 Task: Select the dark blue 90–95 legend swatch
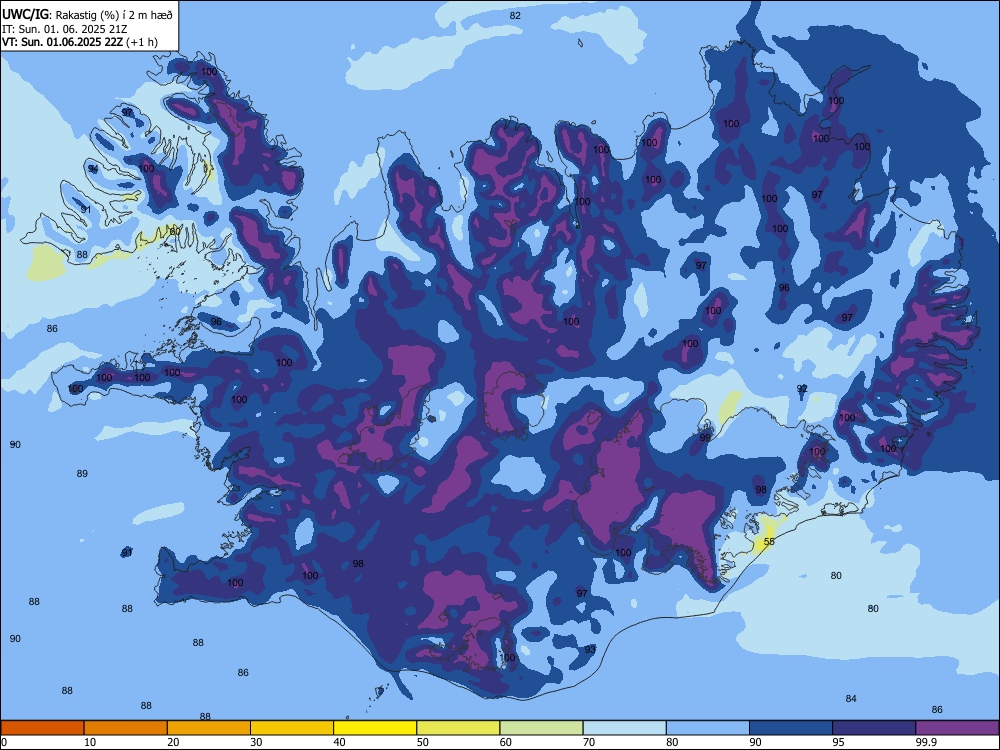click(791, 728)
